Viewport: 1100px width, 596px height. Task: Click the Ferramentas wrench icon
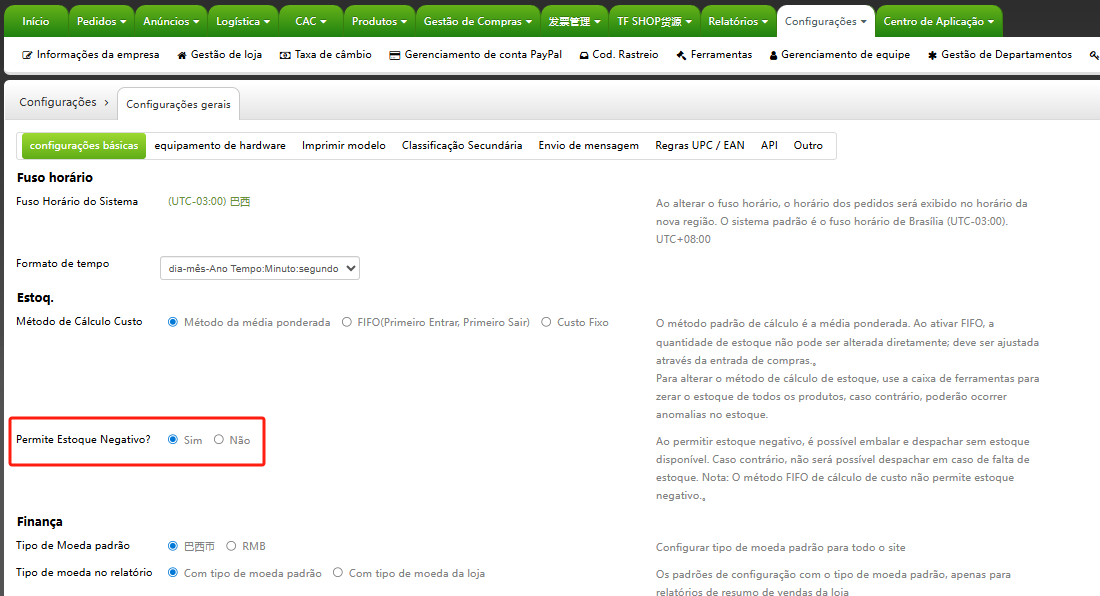coord(680,55)
